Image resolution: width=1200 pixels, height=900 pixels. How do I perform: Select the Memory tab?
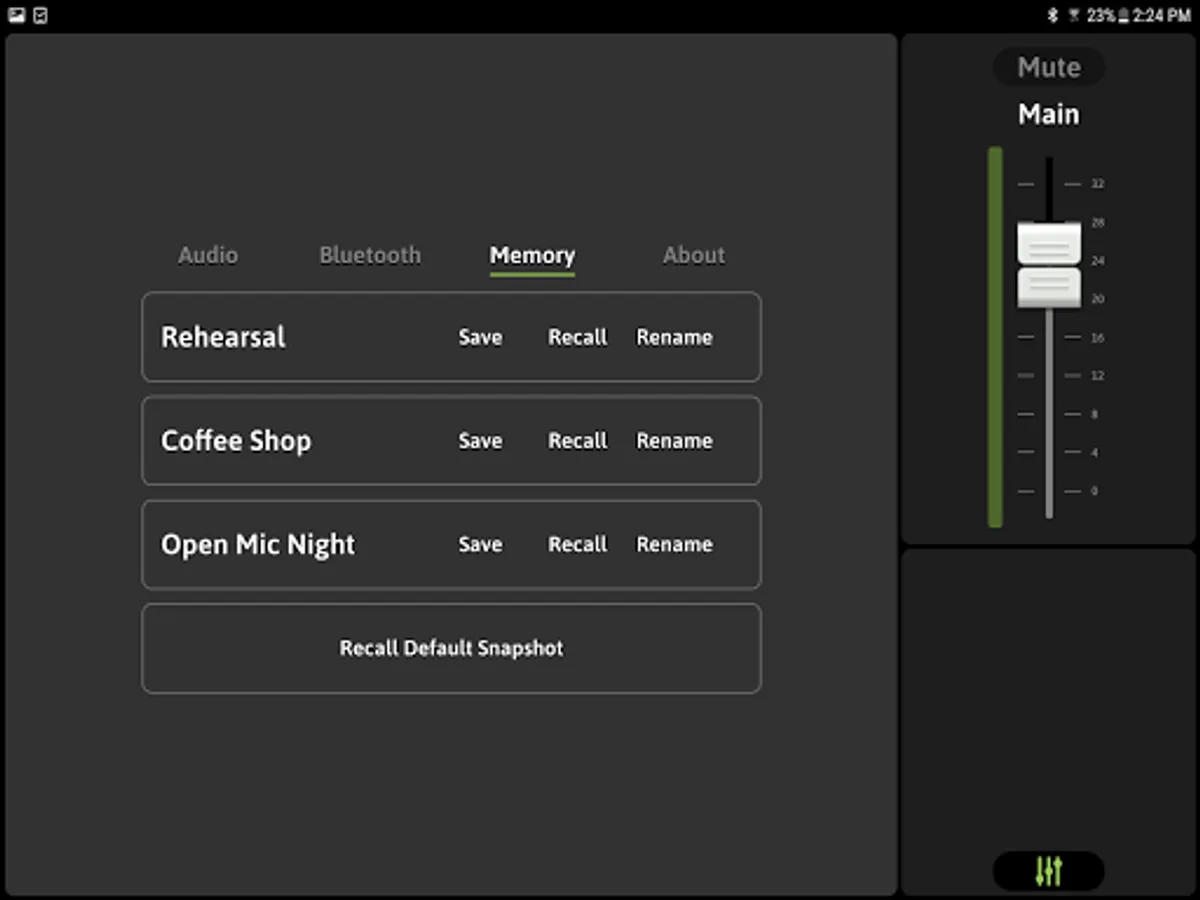tap(532, 256)
